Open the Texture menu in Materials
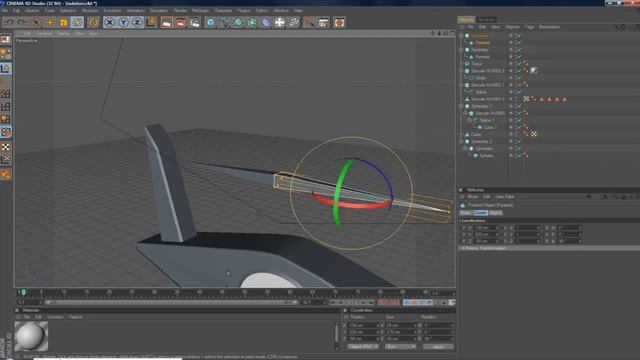Screen dimensions: 640x360 click(76, 317)
